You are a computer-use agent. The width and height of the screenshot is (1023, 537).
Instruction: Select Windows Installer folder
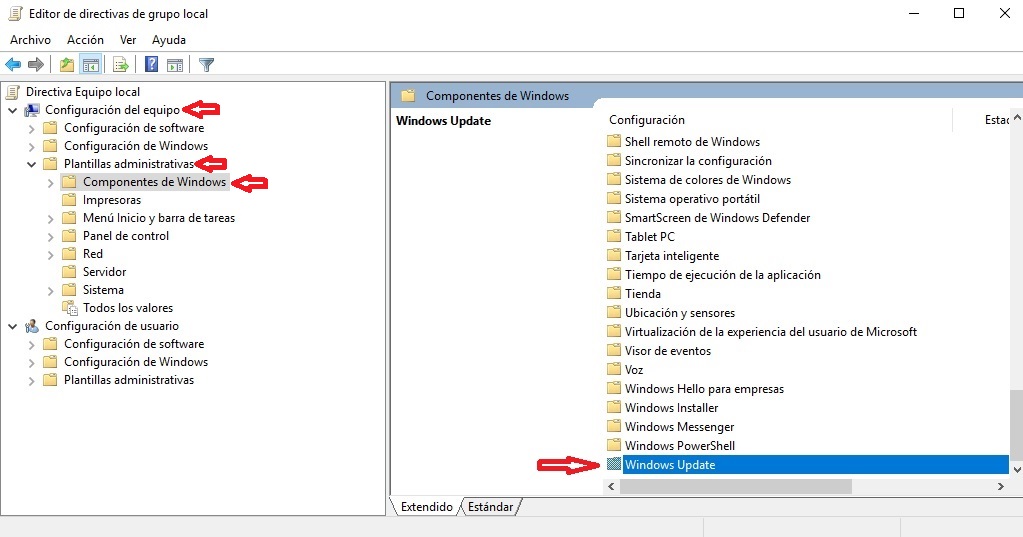coord(671,408)
